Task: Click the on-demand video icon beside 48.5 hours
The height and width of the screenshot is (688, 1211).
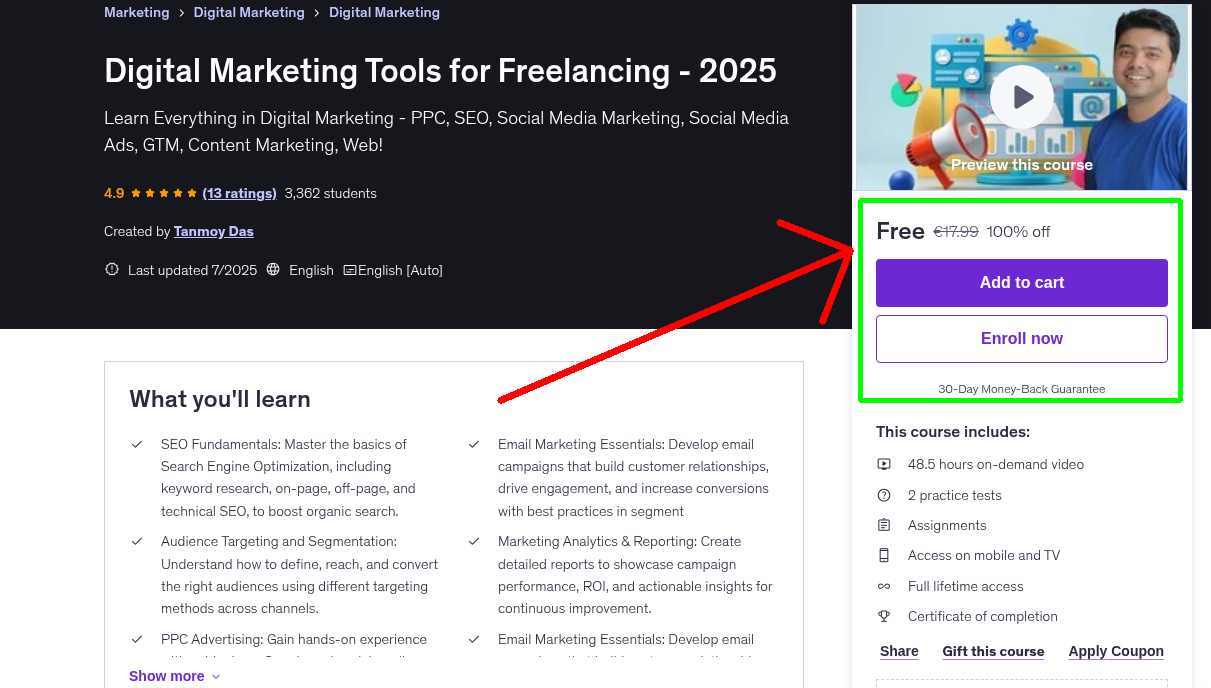Action: pyautogui.click(x=884, y=464)
